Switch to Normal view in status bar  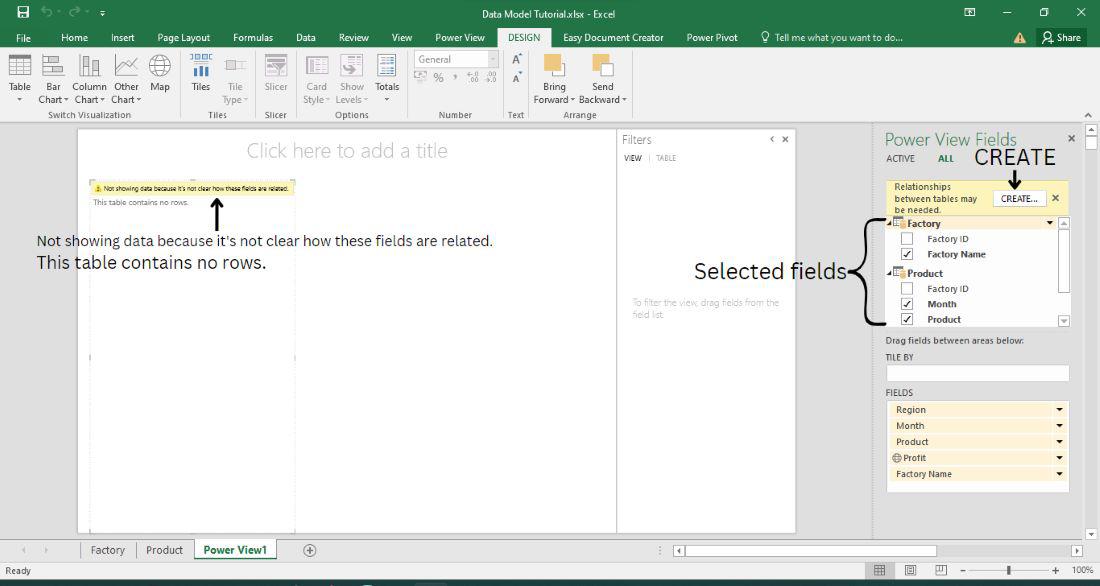(879, 570)
